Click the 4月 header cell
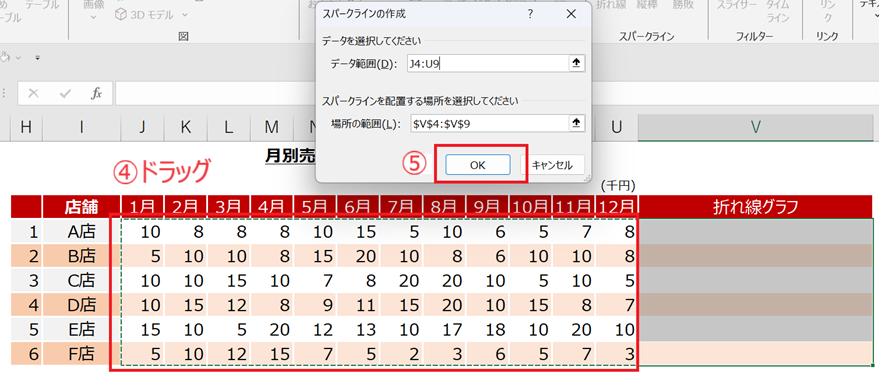The image size is (879, 375). coord(272,207)
